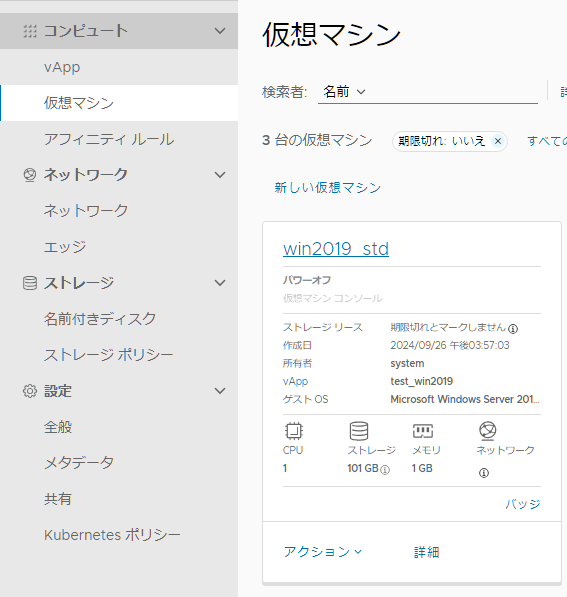Viewport: 567px width, 597px height.
Task: Click the パワーオフ status text
Action: (x=307, y=280)
